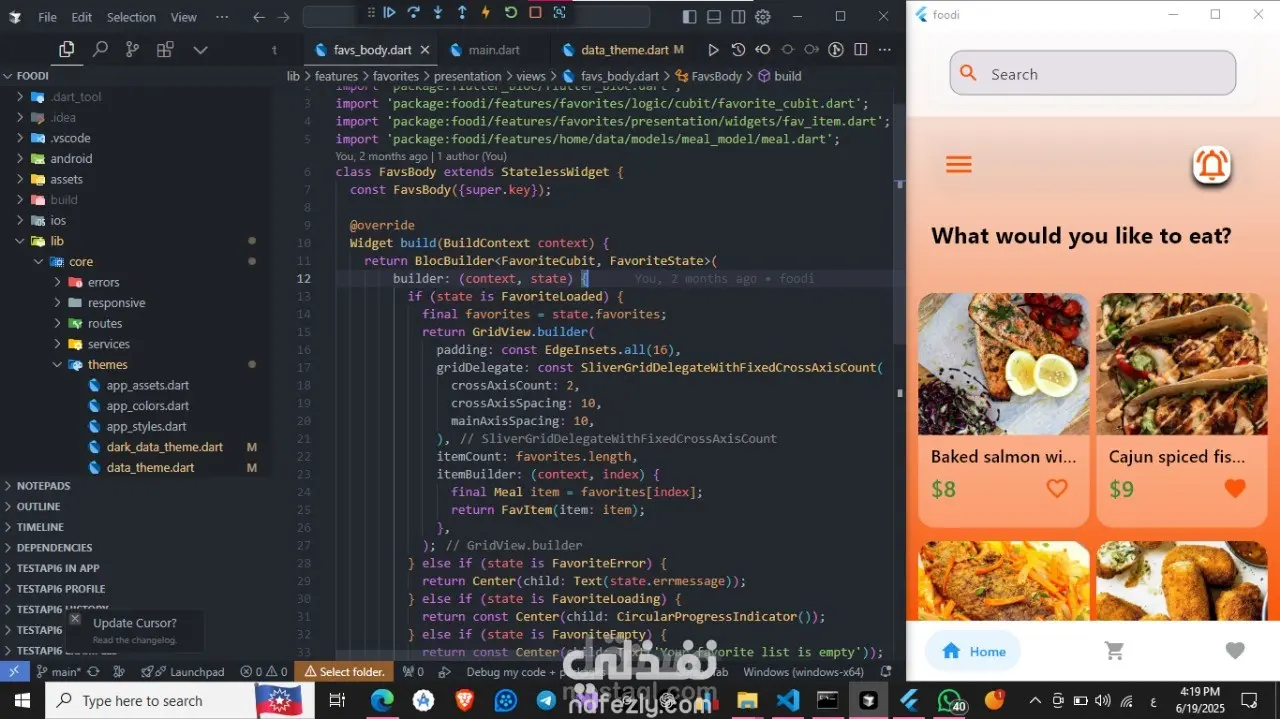Expand the android folder
Screen dimensions: 1280x719
point(71,158)
